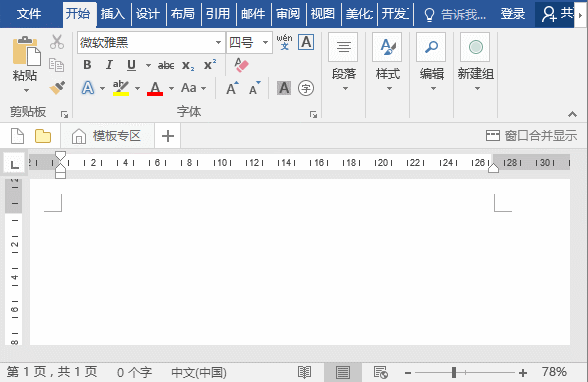Image resolution: width=588 pixels, height=382 pixels.
Task: Expand font color dropdown arrow
Action: pyautogui.click(x=171, y=89)
